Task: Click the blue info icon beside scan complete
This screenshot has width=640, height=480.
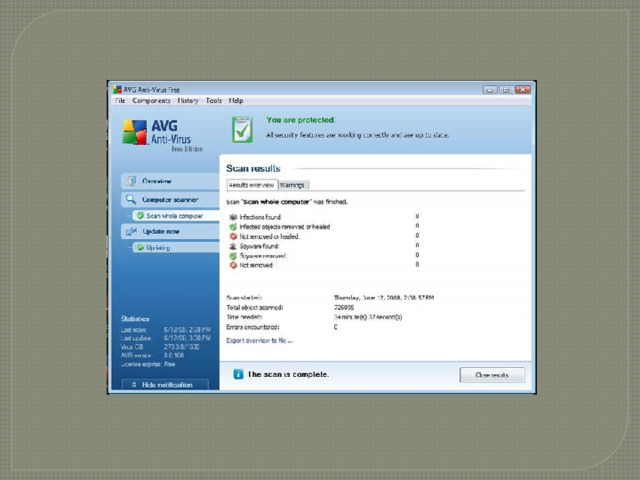Action: pyautogui.click(x=238, y=374)
